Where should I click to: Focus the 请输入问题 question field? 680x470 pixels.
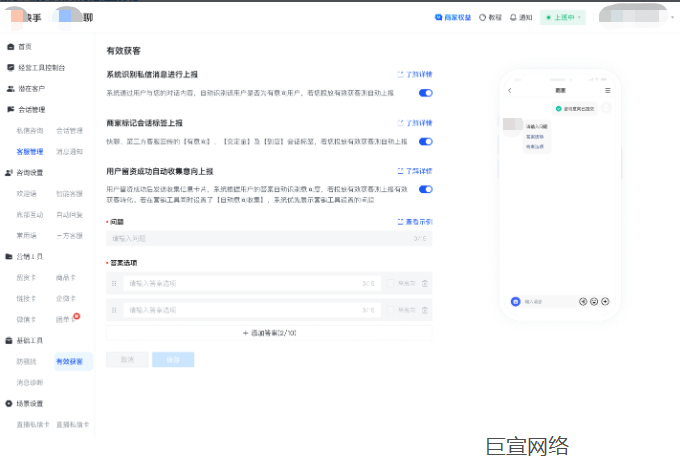click(269, 238)
